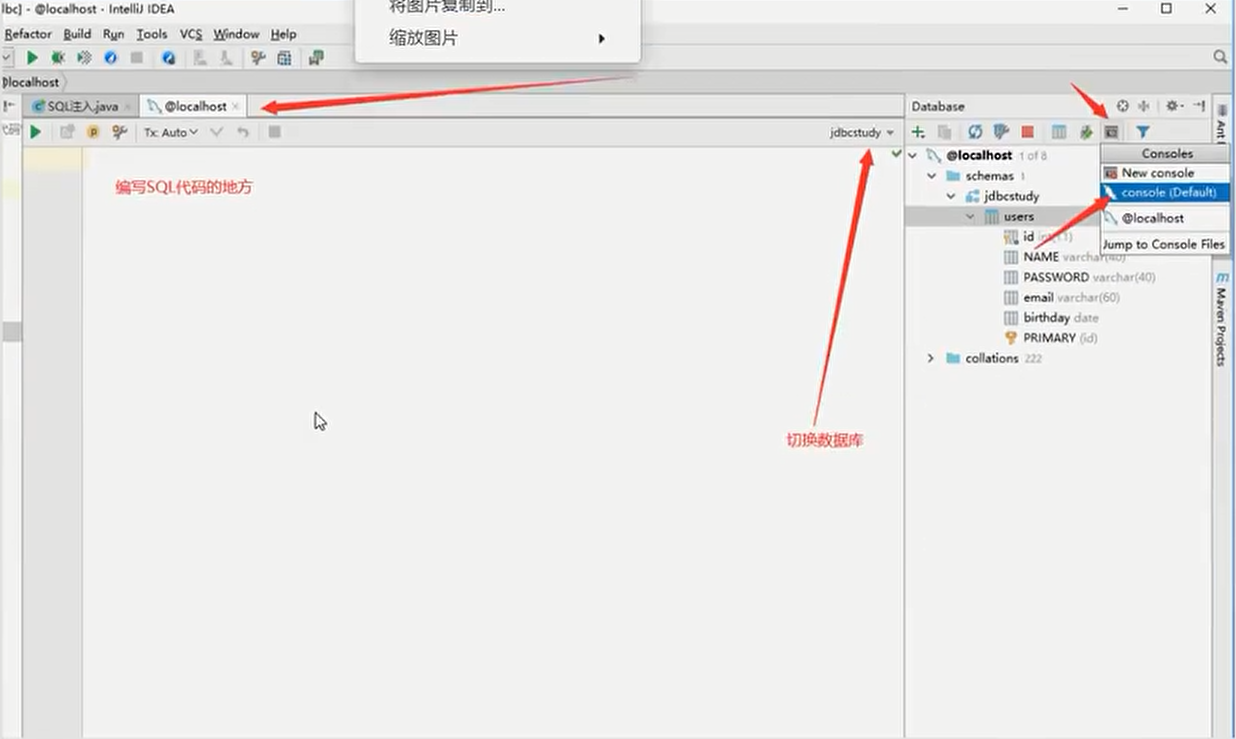This screenshot has width=1236, height=739.
Task: Collapse the jdbcstudy schema node in the tree
Action: pos(951,196)
